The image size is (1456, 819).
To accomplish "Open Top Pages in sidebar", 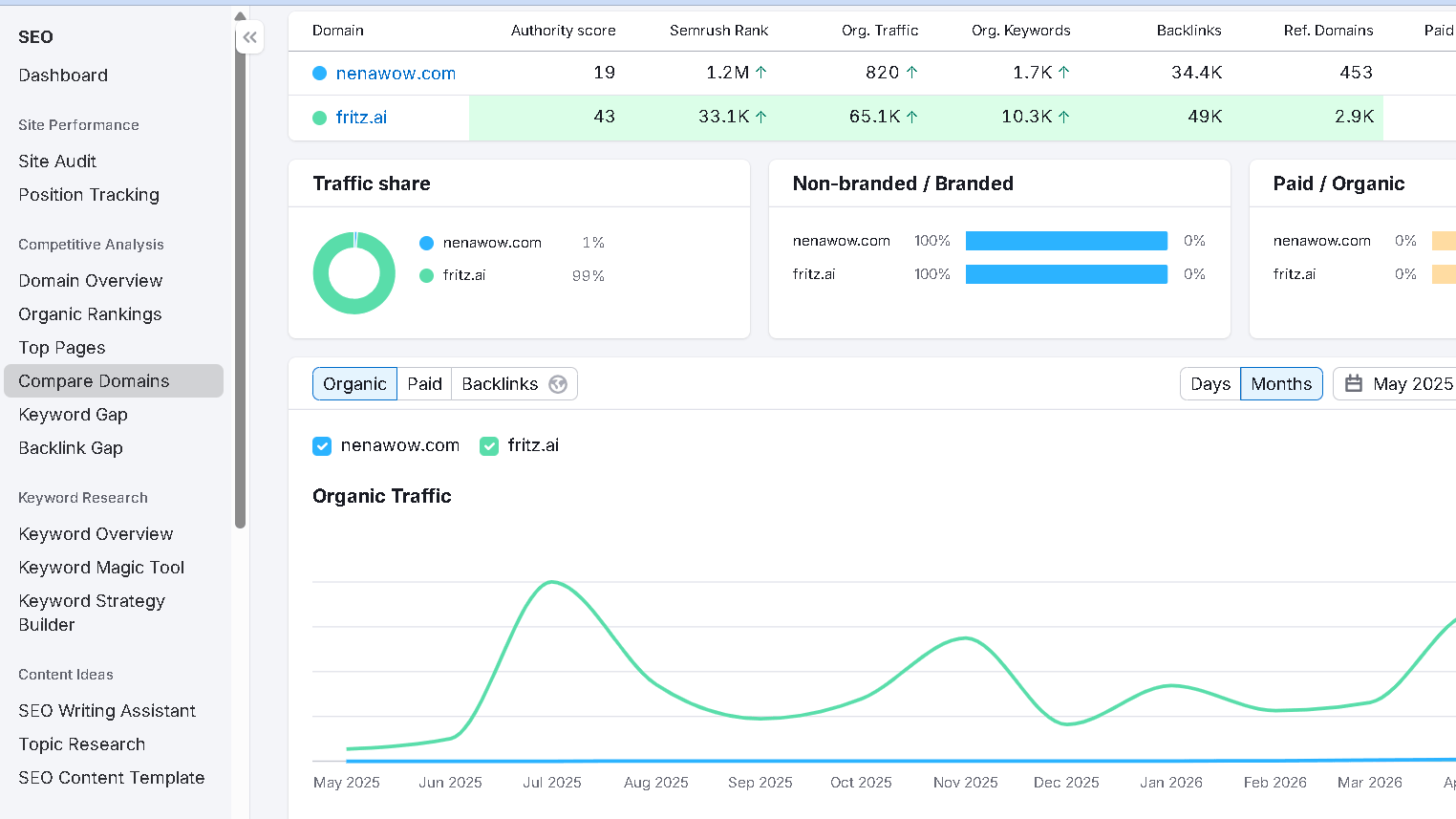I will [62, 348].
